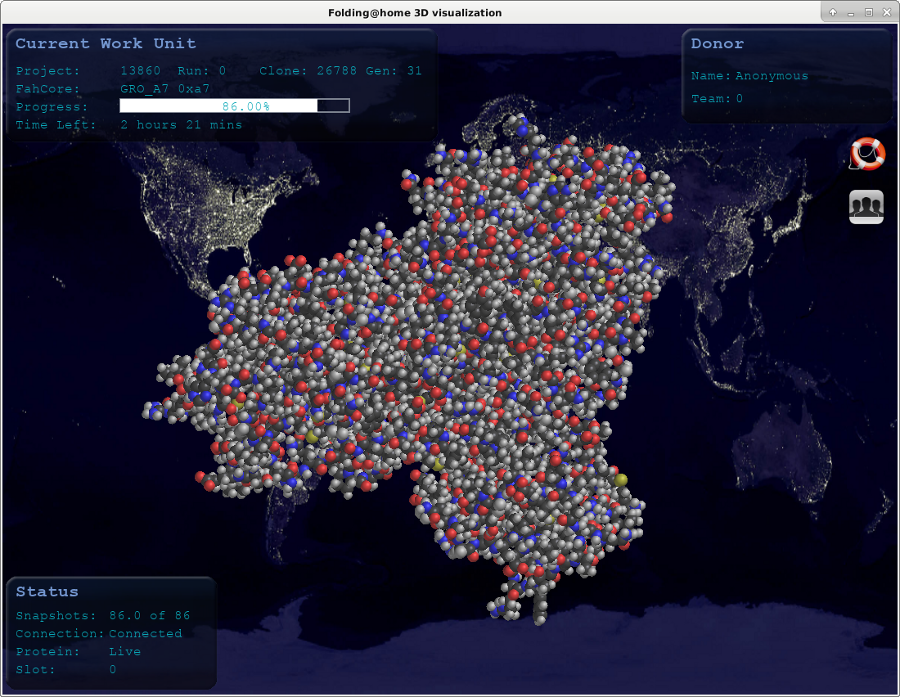Click the clone number 26788
Image resolution: width=900 pixels, height=697 pixels.
(x=336, y=71)
